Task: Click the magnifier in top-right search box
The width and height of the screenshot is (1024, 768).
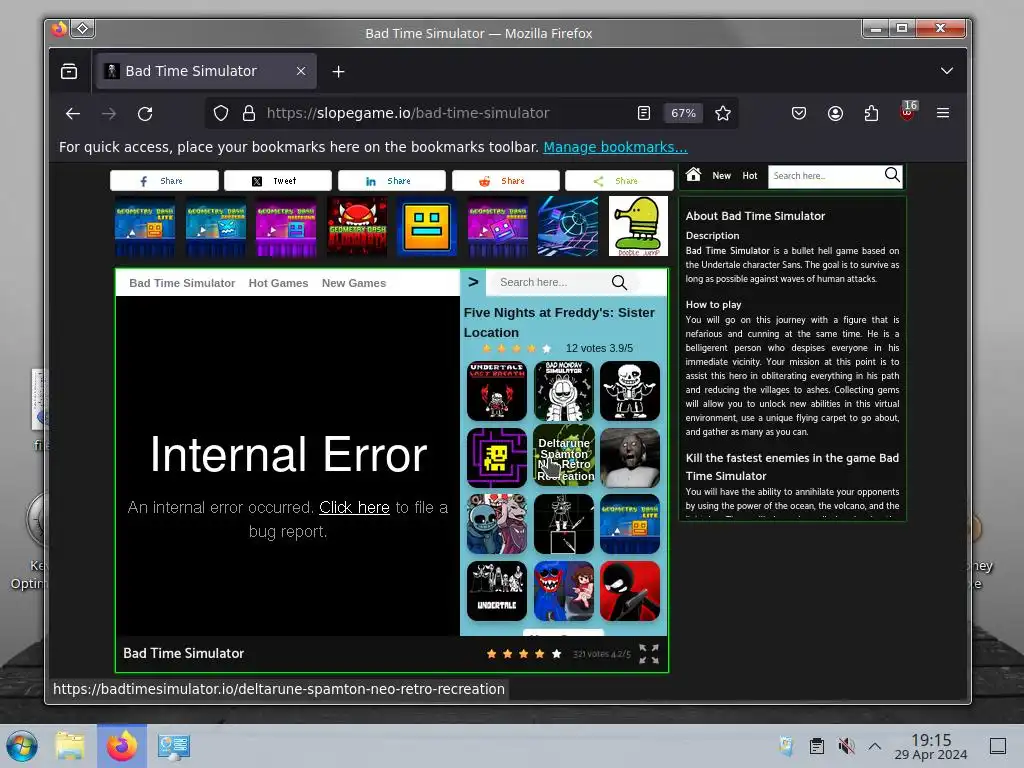Action: (892, 175)
